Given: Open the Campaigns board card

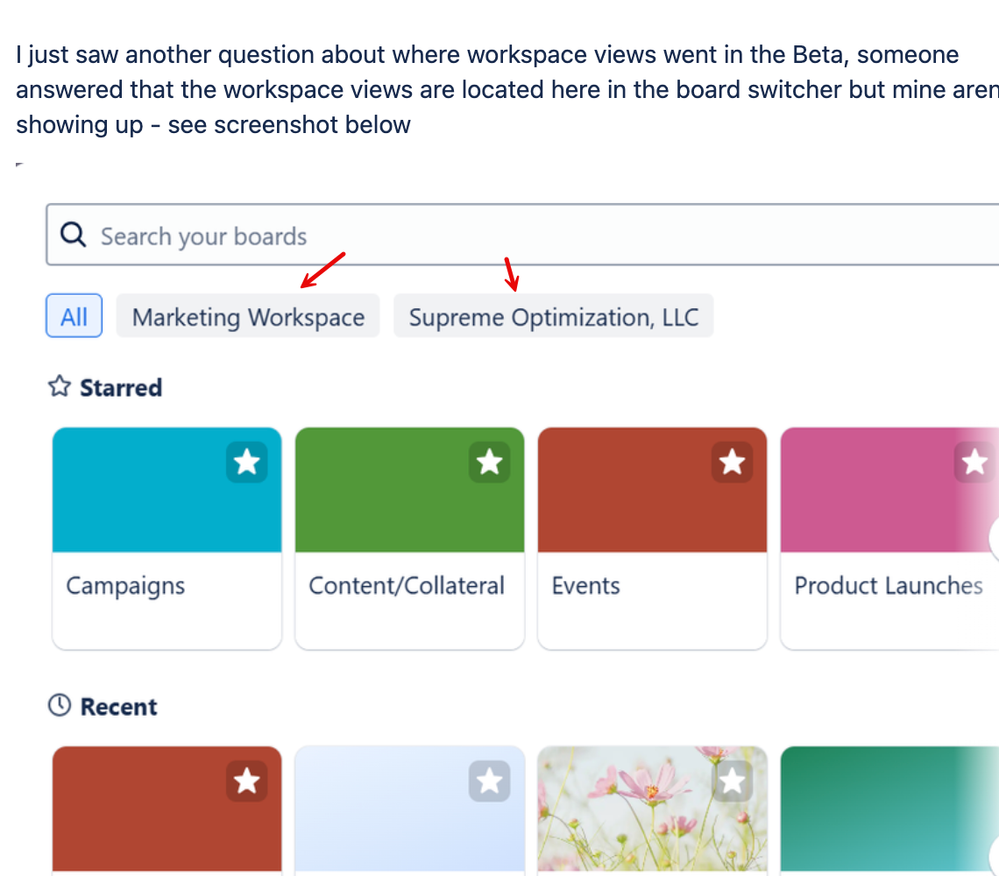Looking at the screenshot, I should [167, 538].
